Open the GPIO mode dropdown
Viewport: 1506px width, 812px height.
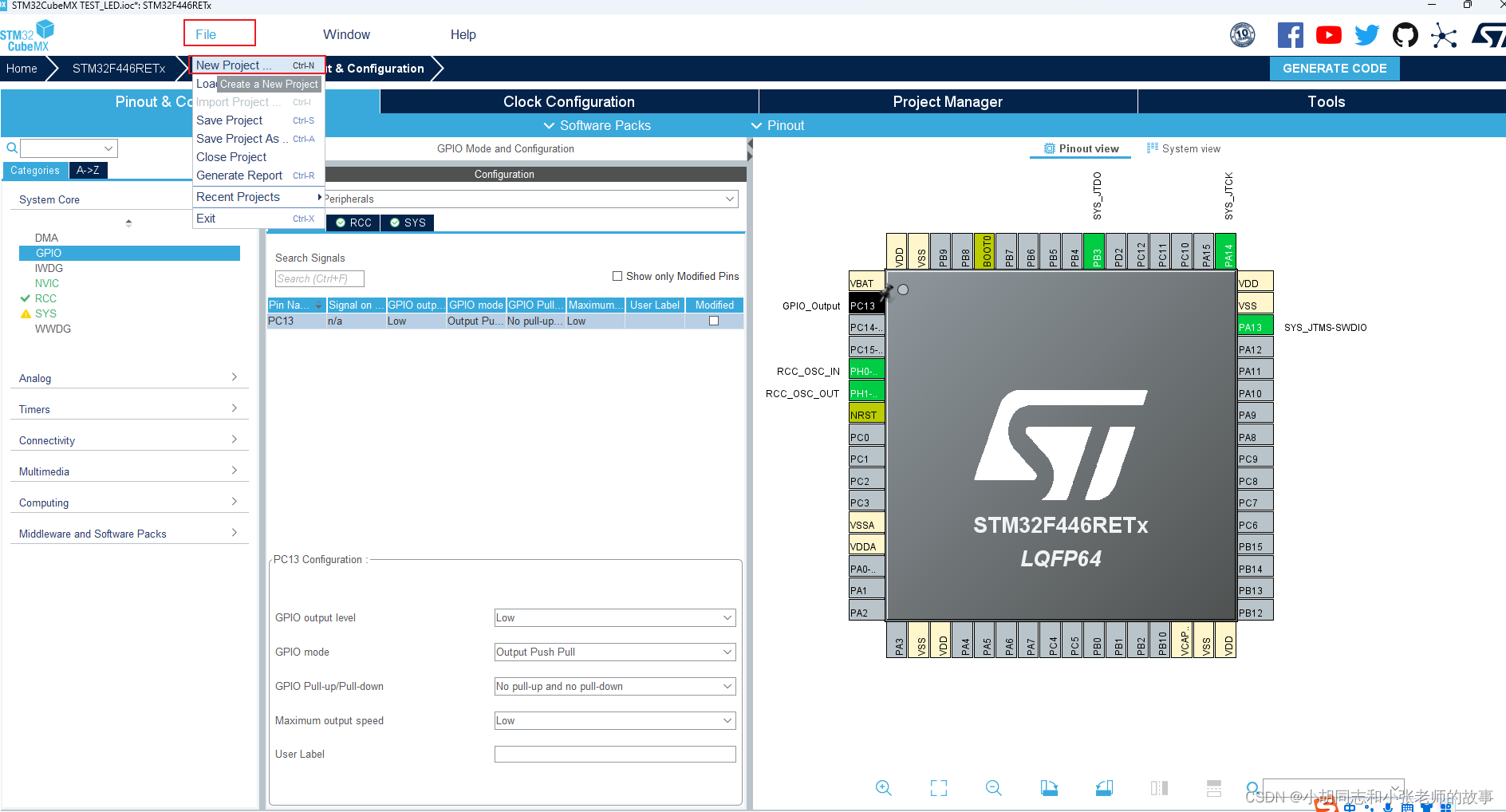coord(615,652)
